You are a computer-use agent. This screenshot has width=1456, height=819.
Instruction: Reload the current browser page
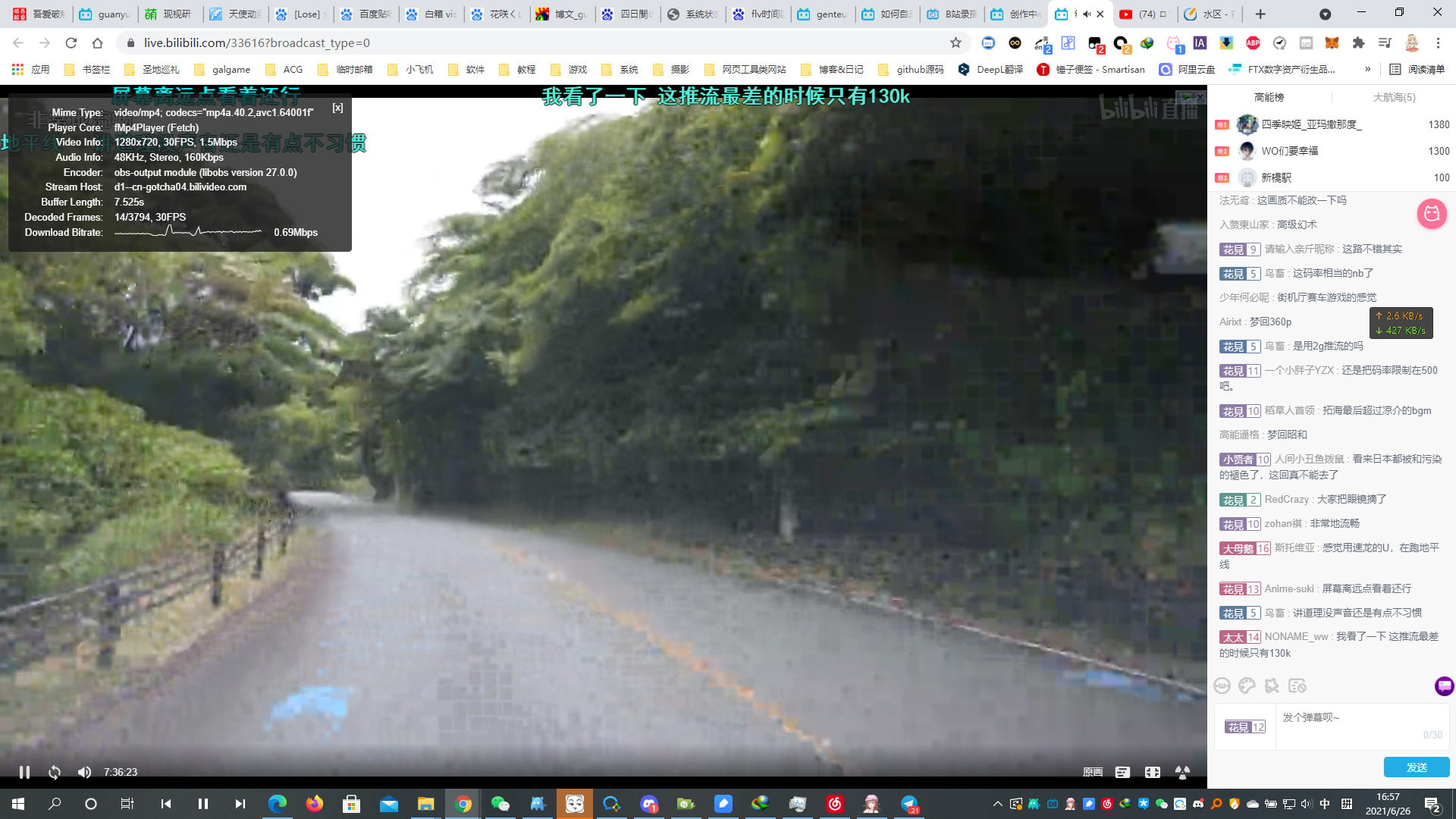[71, 42]
